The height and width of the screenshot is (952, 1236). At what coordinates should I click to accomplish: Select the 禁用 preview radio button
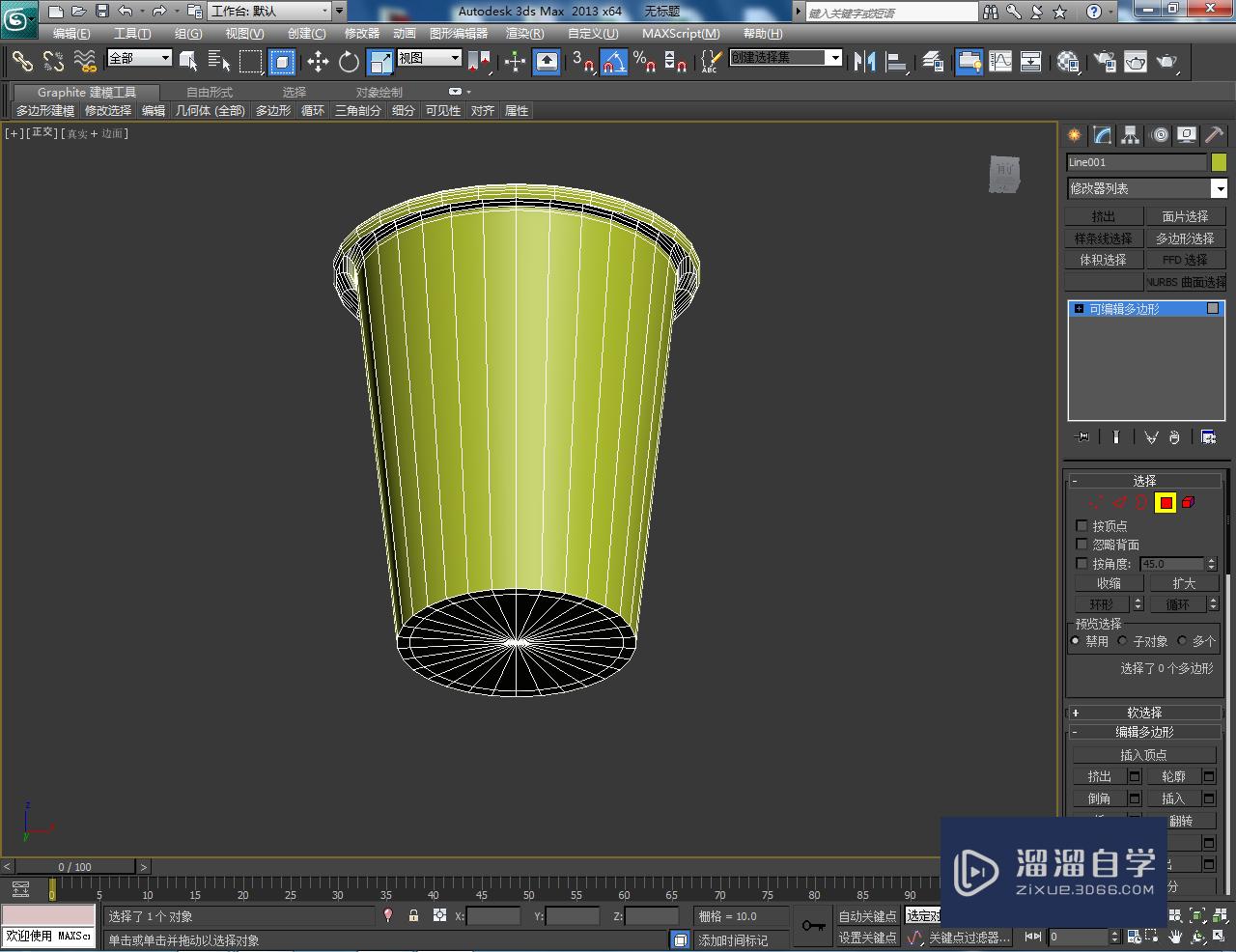[x=1076, y=641]
